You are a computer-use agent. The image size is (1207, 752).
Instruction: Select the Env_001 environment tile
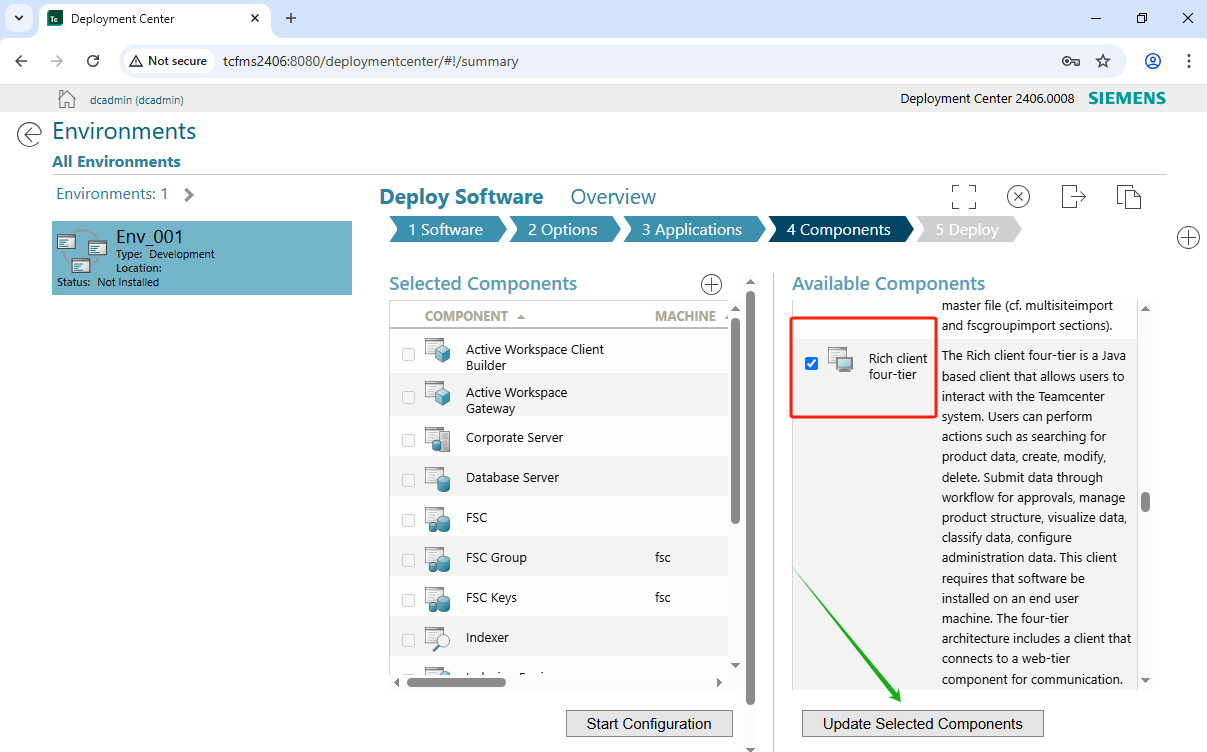coord(202,258)
